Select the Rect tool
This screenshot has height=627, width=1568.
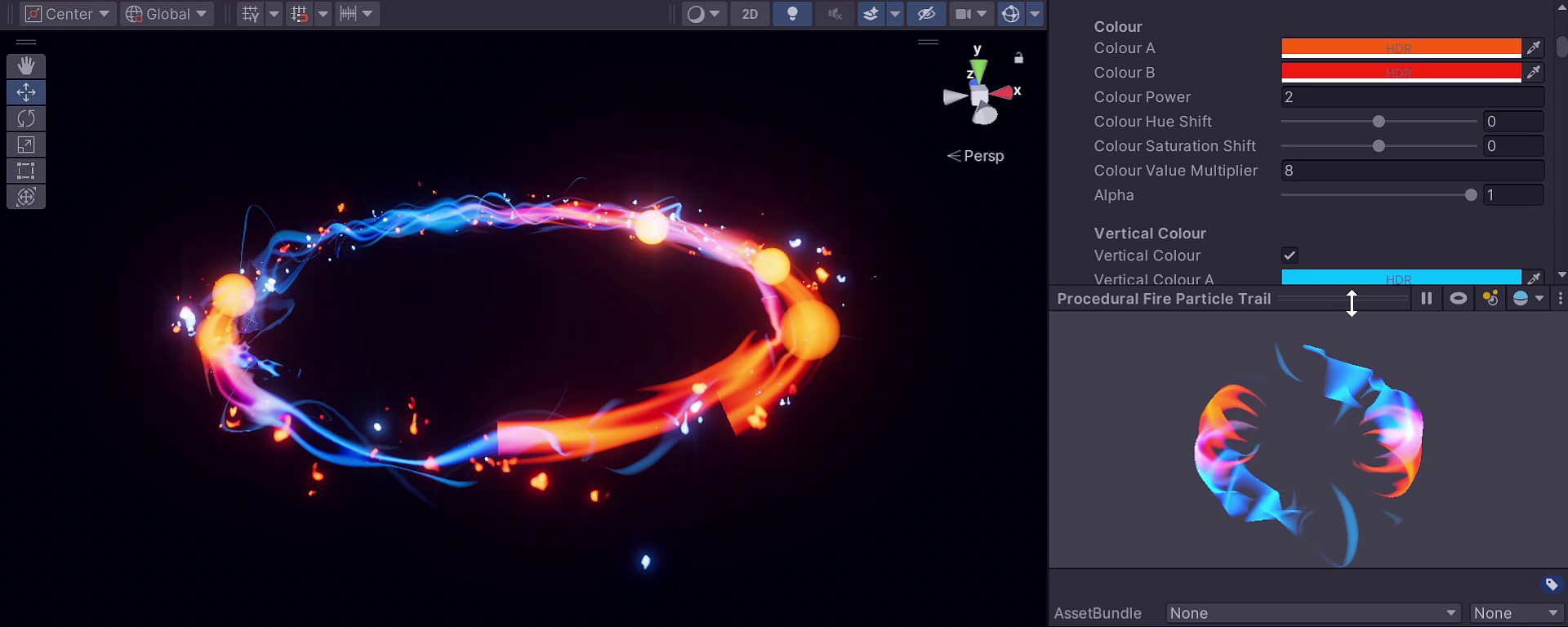click(x=26, y=171)
